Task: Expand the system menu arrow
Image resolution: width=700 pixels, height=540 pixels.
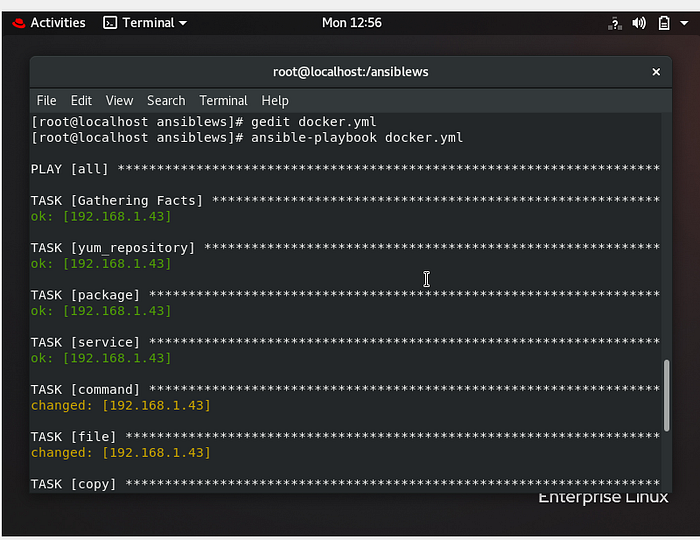Action: (684, 23)
